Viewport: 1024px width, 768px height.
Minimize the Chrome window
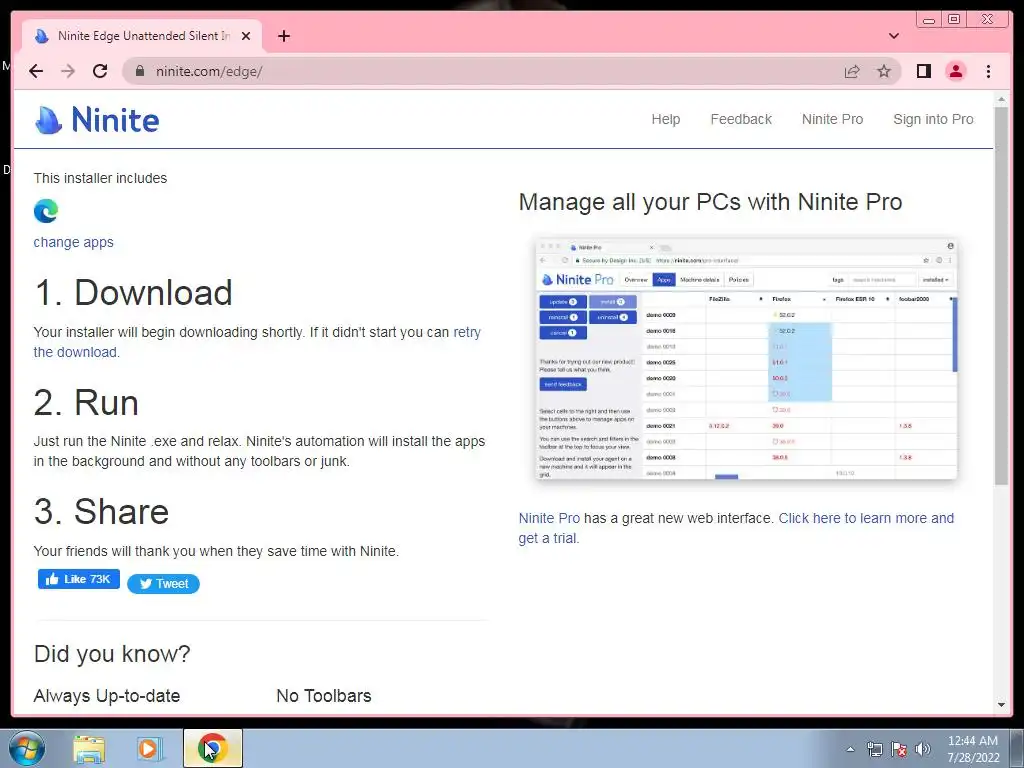928,20
